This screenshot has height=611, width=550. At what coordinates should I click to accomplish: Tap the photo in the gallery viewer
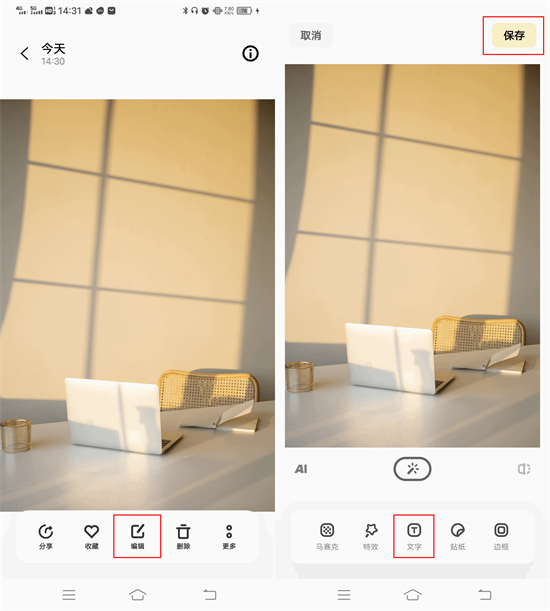(x=137, y=305)
